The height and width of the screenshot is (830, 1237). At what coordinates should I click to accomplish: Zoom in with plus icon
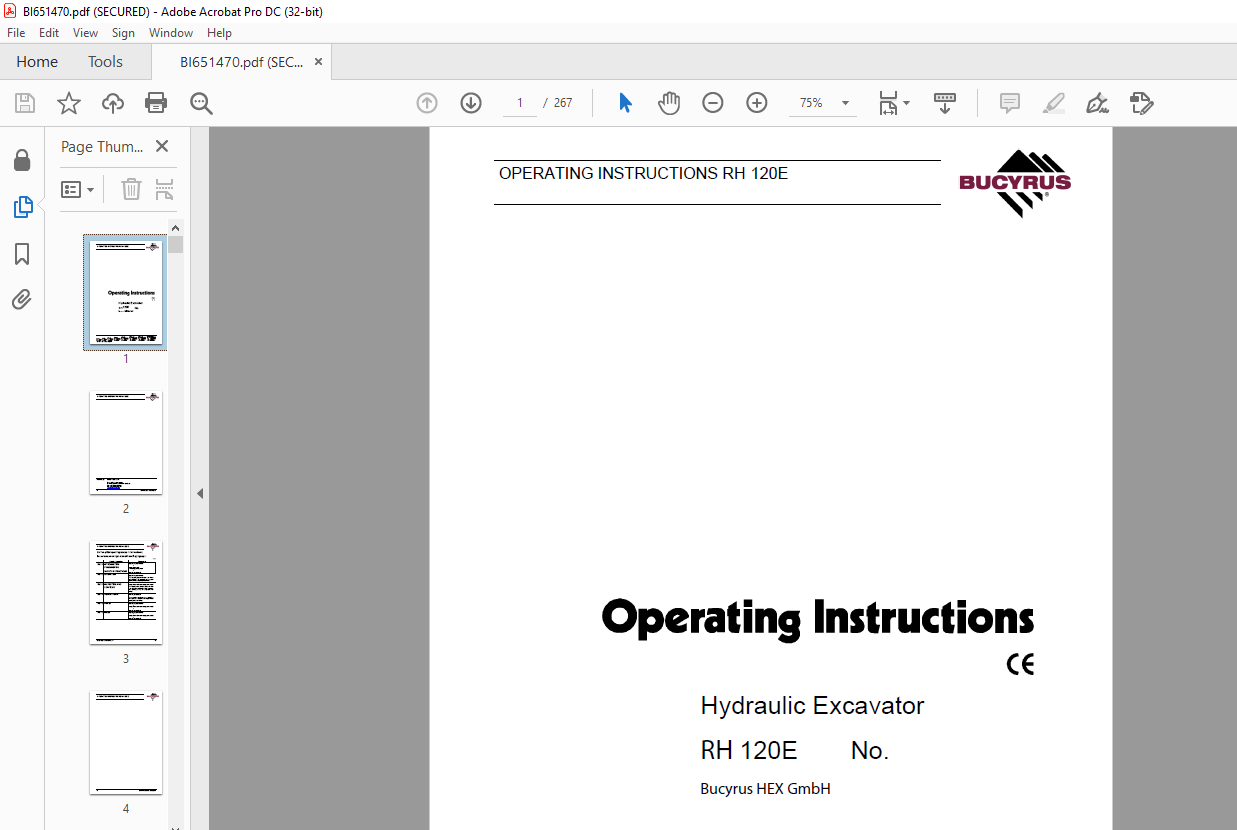coord(757,103)
